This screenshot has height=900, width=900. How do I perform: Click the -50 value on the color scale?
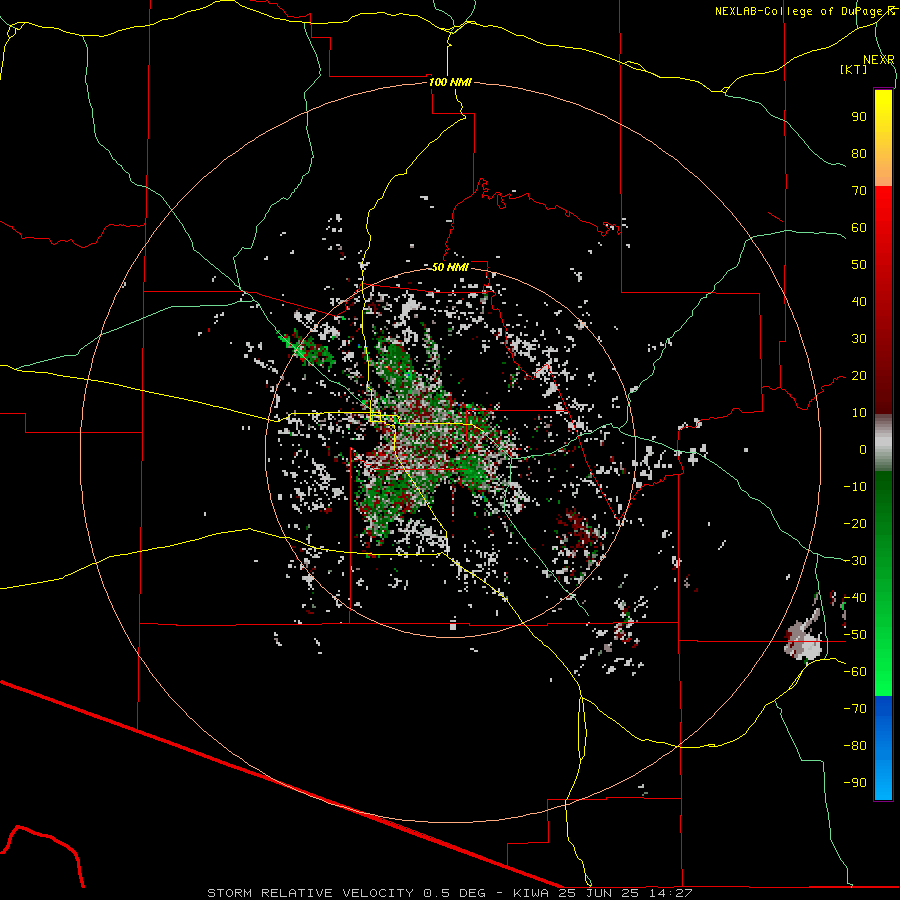[855, 635]
